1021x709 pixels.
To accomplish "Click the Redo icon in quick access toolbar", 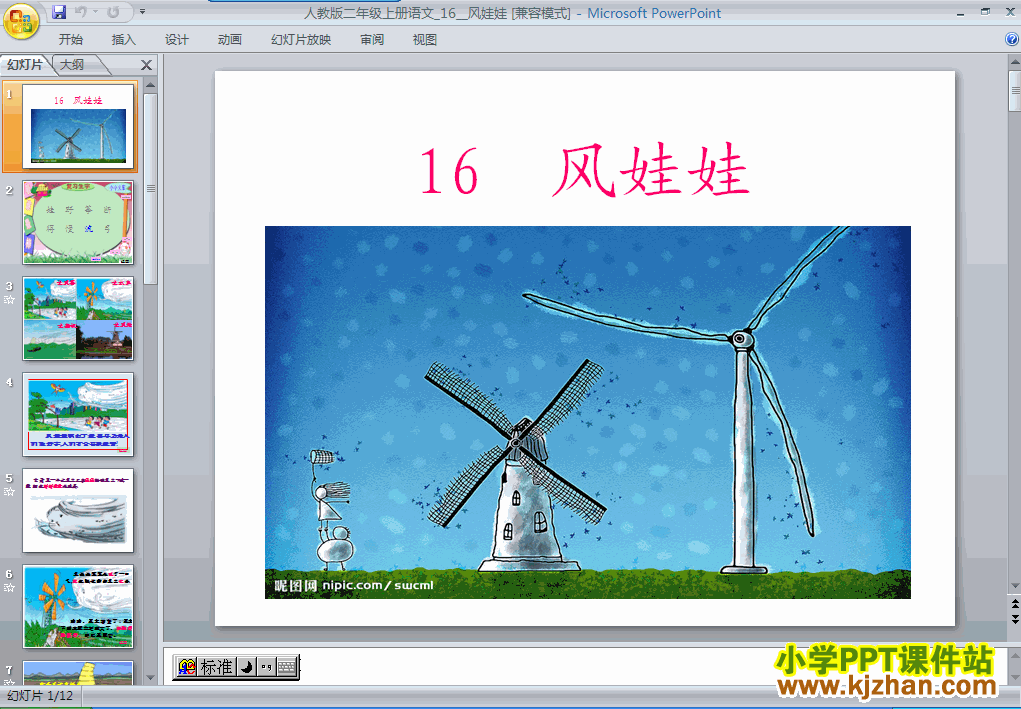I will click(x=113, y=12).
